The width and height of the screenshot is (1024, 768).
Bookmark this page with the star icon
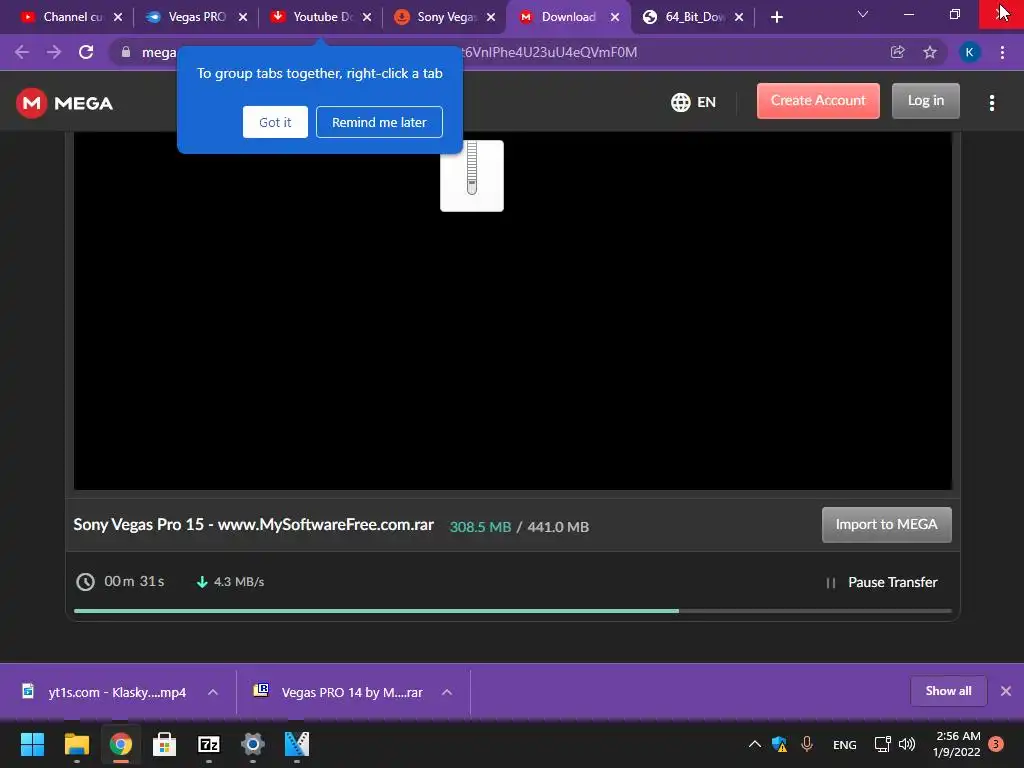tap(930, 52)
